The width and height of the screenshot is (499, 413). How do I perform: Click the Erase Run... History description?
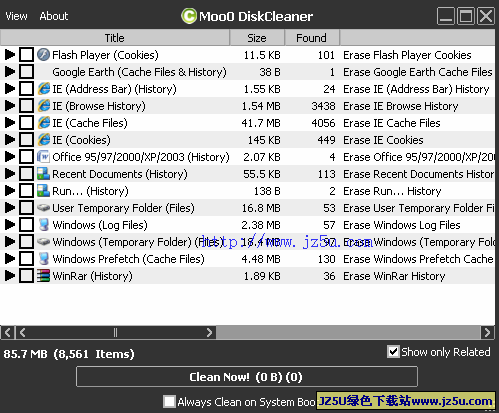(x=392, y=191)
